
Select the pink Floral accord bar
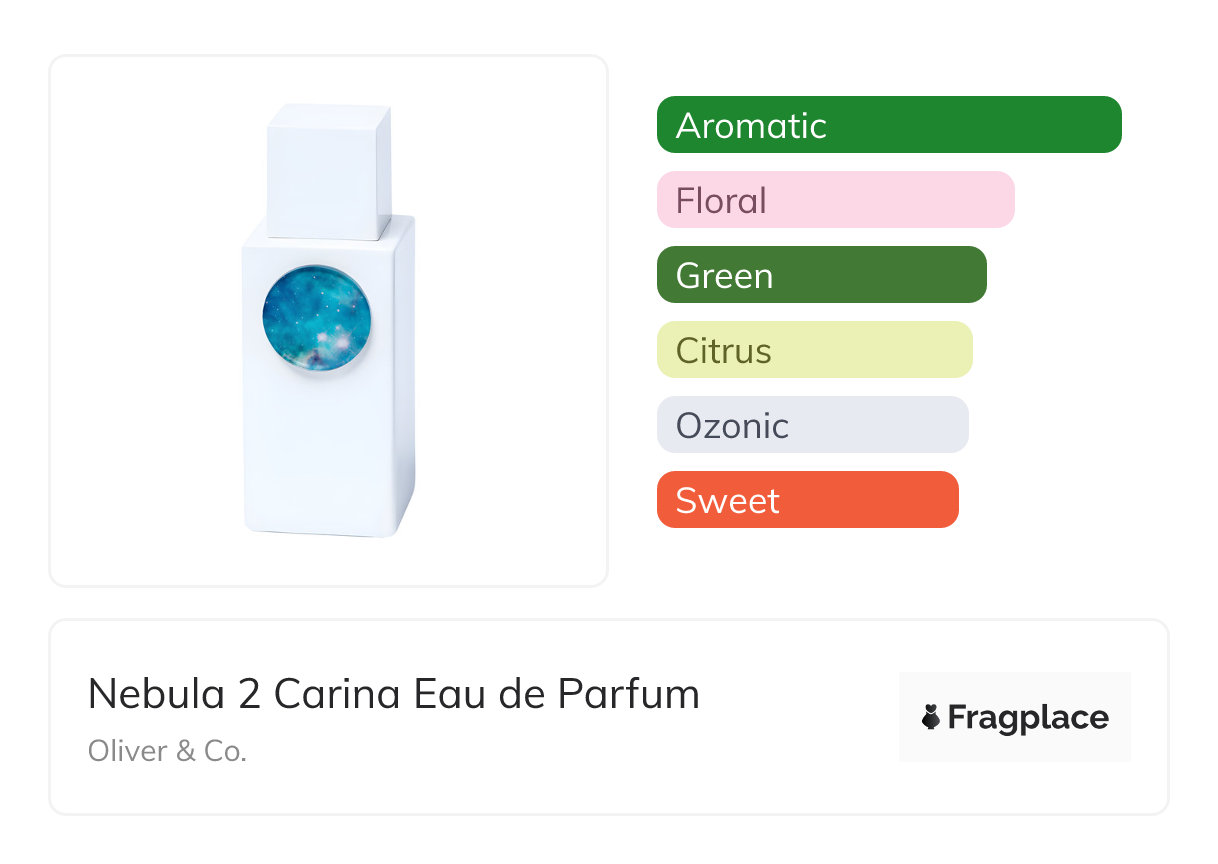(835, 200)
